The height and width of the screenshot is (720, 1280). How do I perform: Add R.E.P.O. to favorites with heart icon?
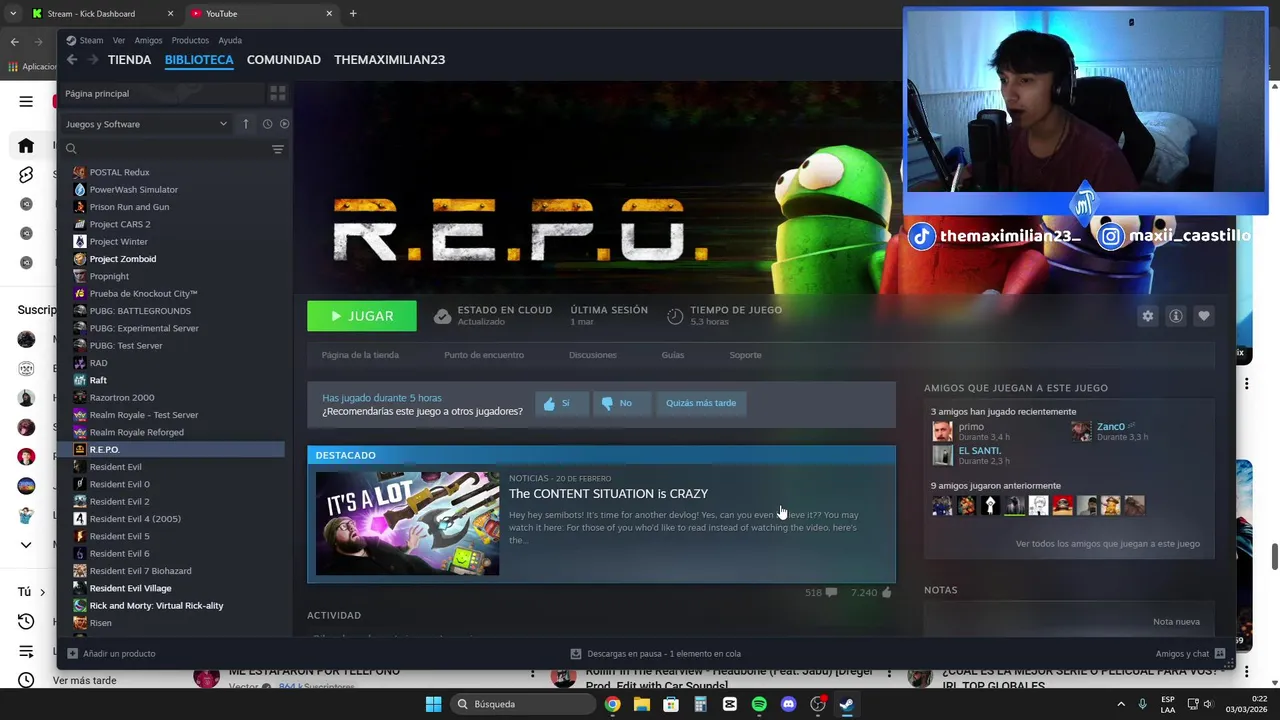pos(1204,316)
